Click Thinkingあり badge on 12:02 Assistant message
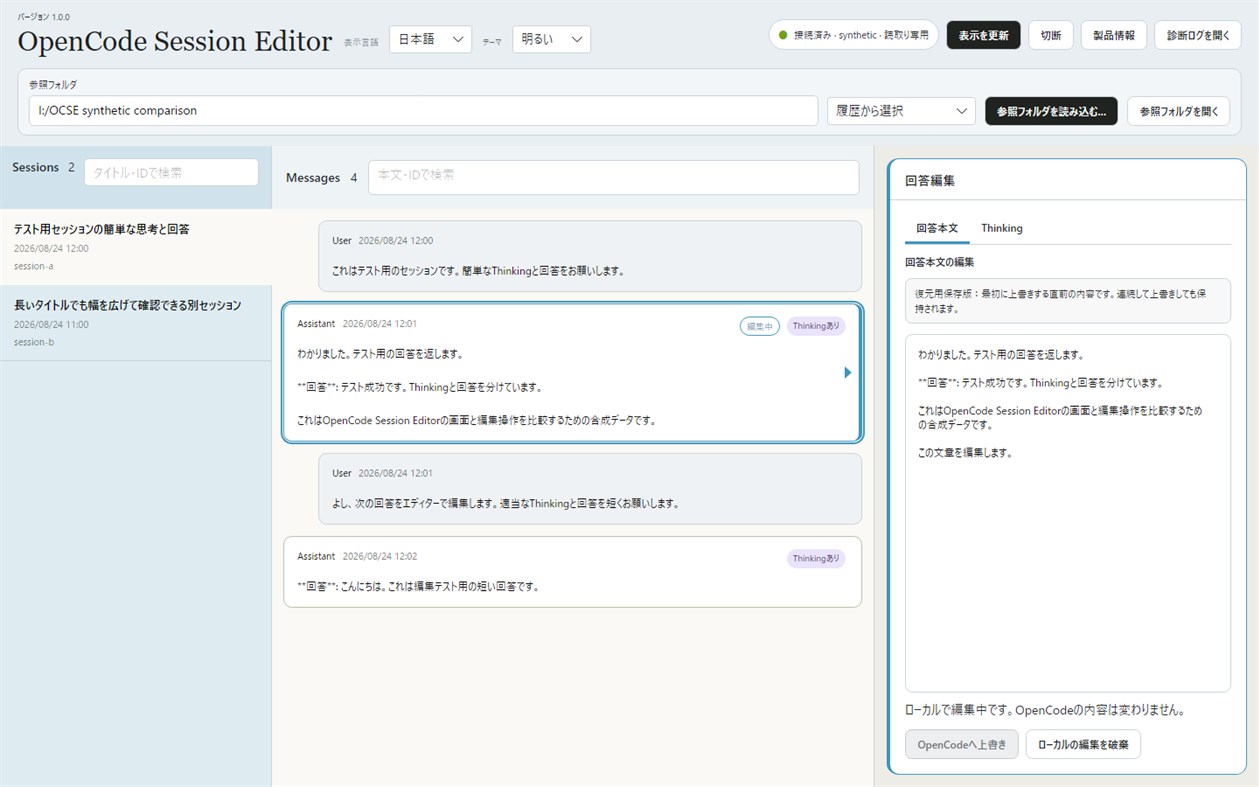 point(816,558)
